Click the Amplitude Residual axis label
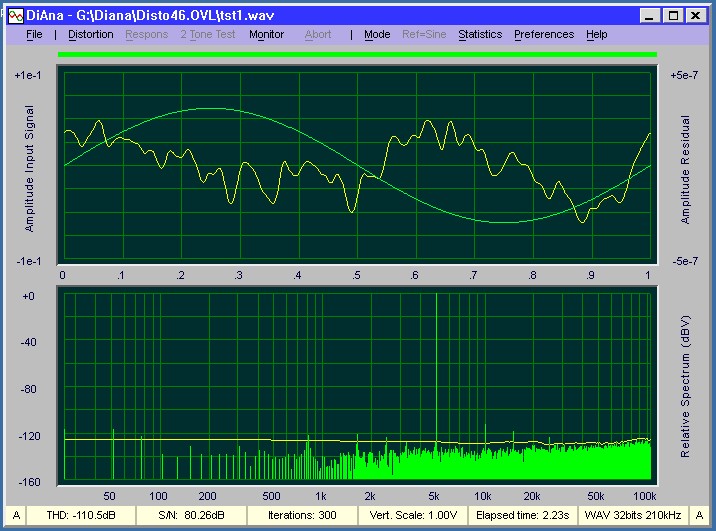Image resolution: width=716 pixels, height=531 pixels. click(x=685, y=169)
